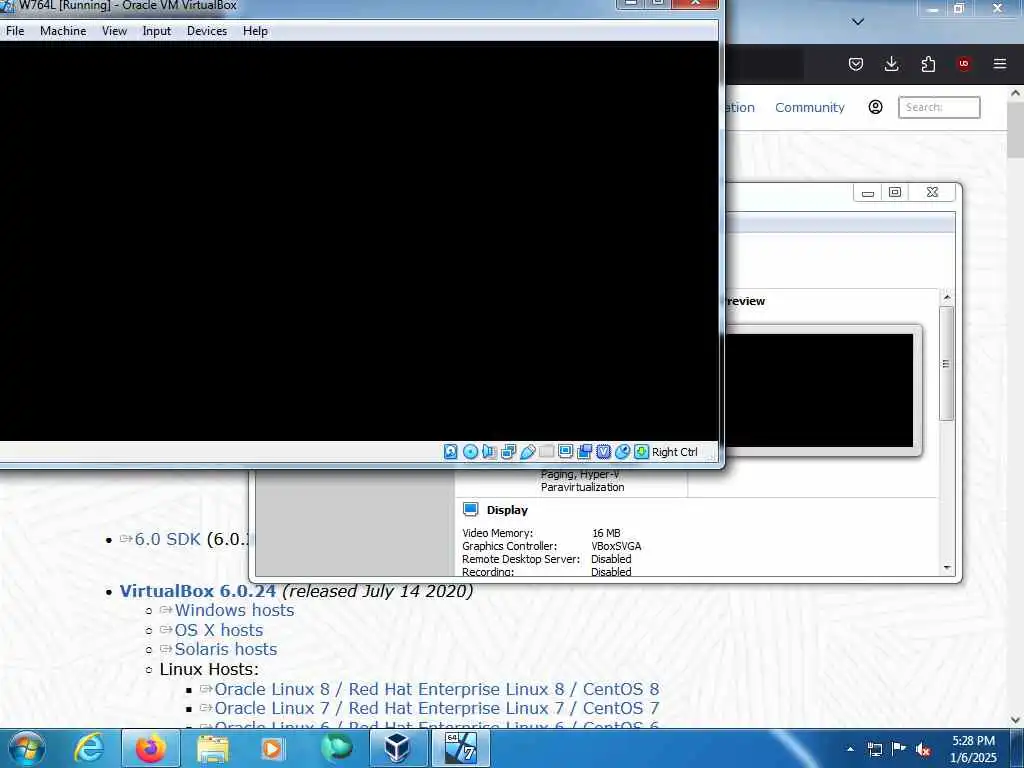Open the 6.0 SDK download link

(x=167, y=539)
